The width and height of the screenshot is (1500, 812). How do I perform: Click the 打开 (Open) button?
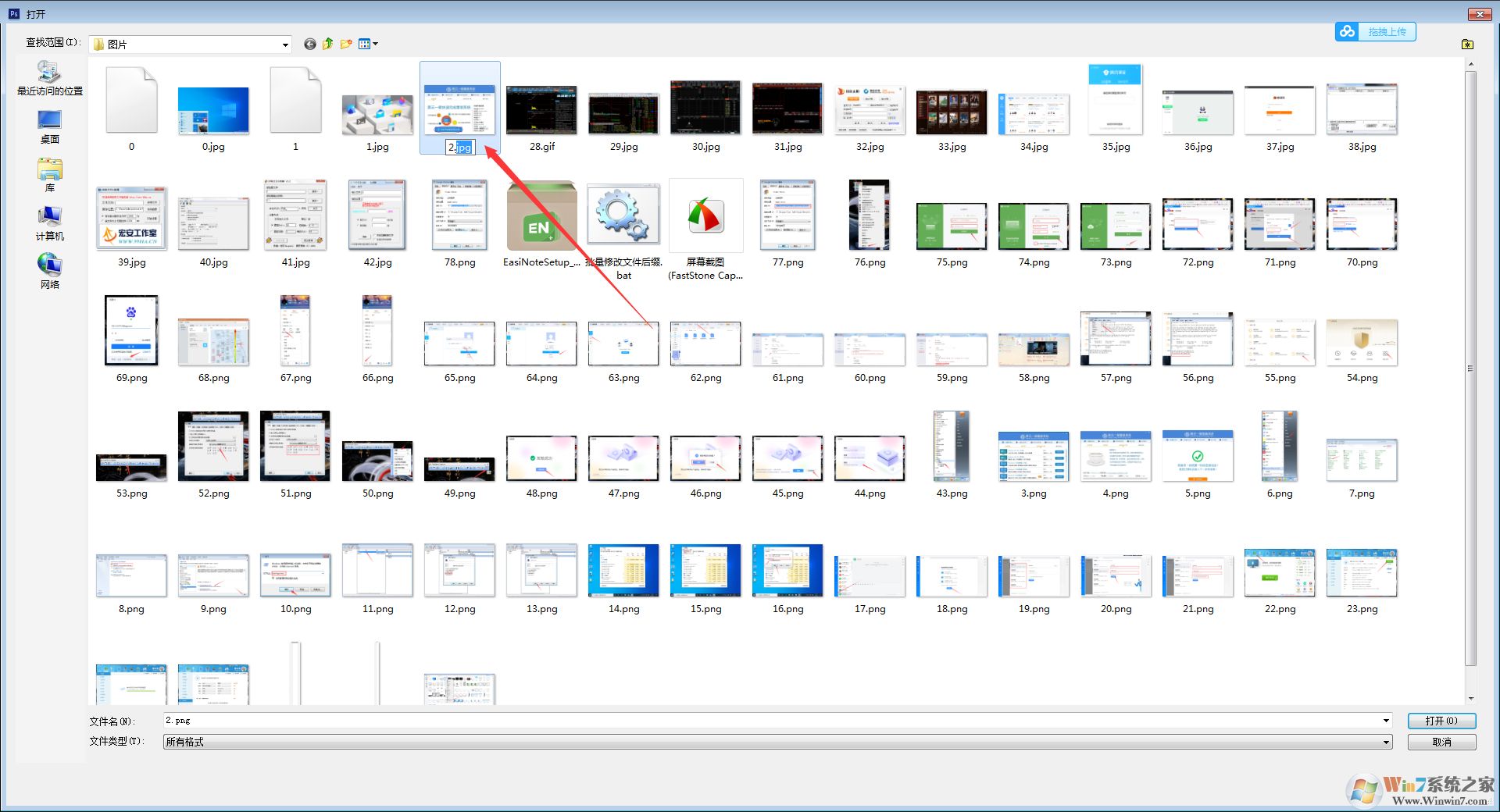pos(1441,720)
